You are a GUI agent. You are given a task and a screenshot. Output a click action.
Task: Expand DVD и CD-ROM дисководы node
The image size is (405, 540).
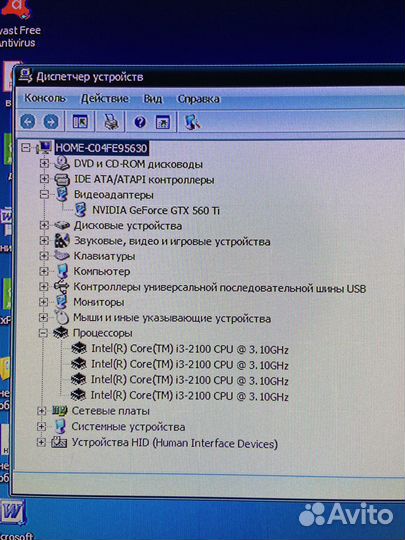[44, 163]
